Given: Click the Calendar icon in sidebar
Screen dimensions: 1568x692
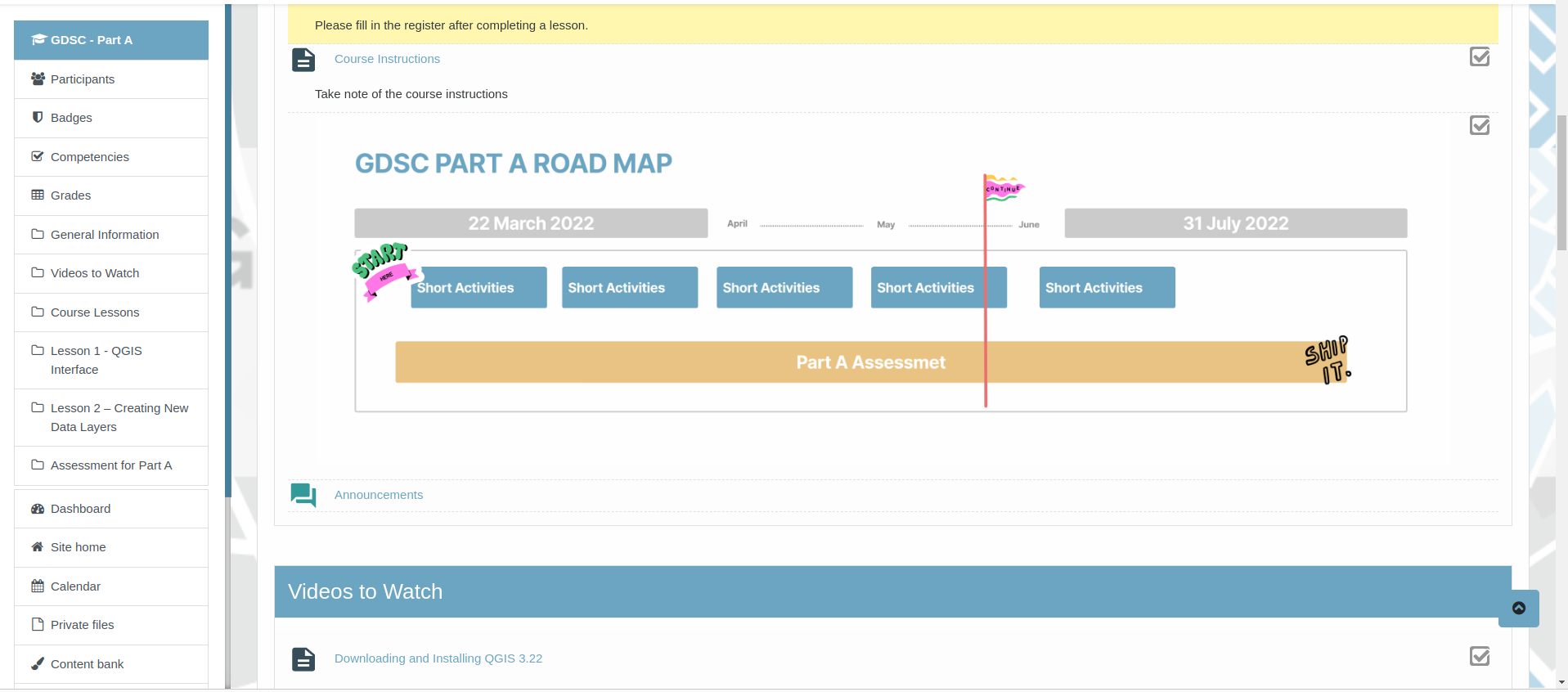Looking at the screenshot, I should 38,586.
